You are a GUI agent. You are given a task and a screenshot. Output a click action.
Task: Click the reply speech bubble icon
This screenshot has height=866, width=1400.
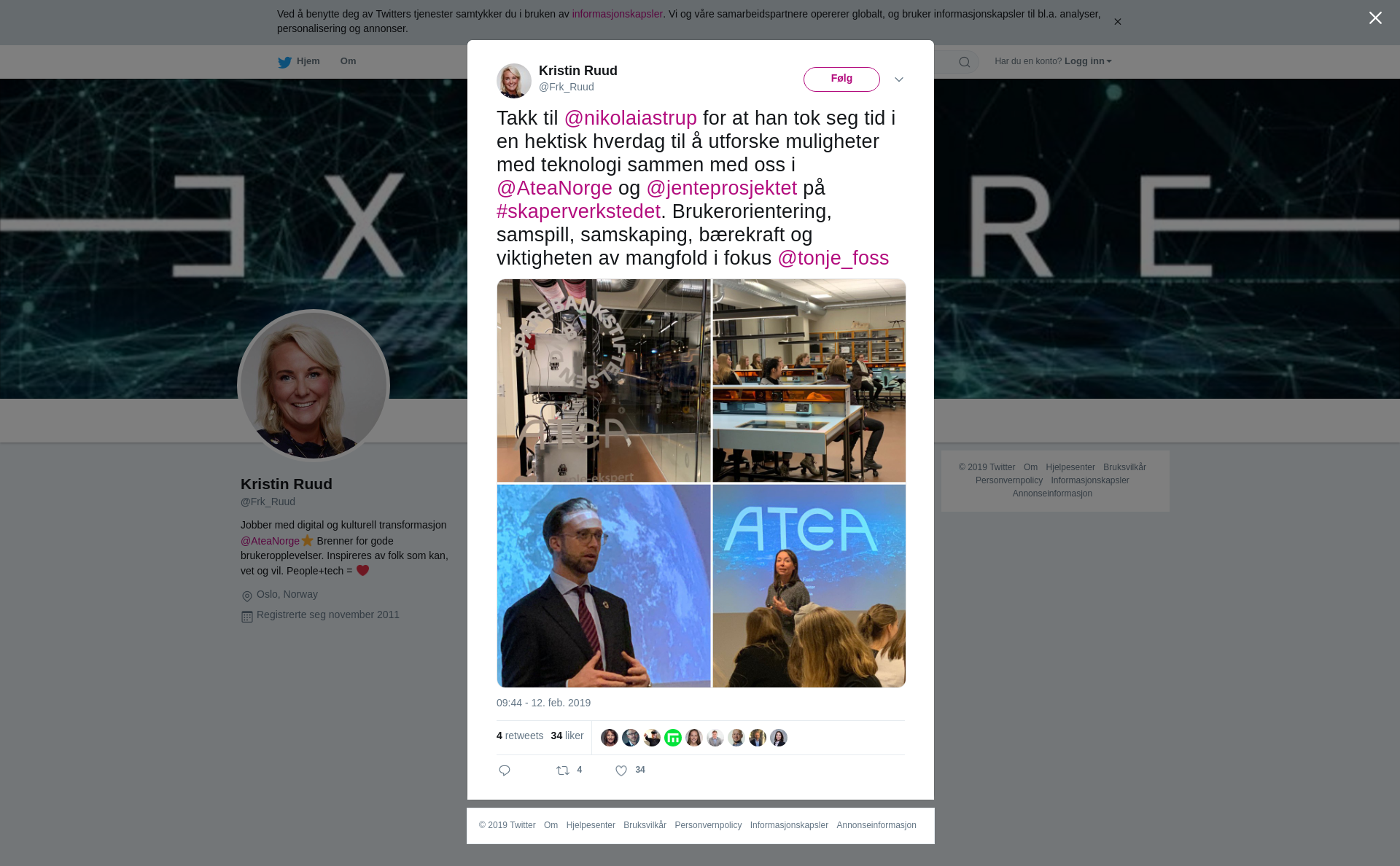[505, 771]
